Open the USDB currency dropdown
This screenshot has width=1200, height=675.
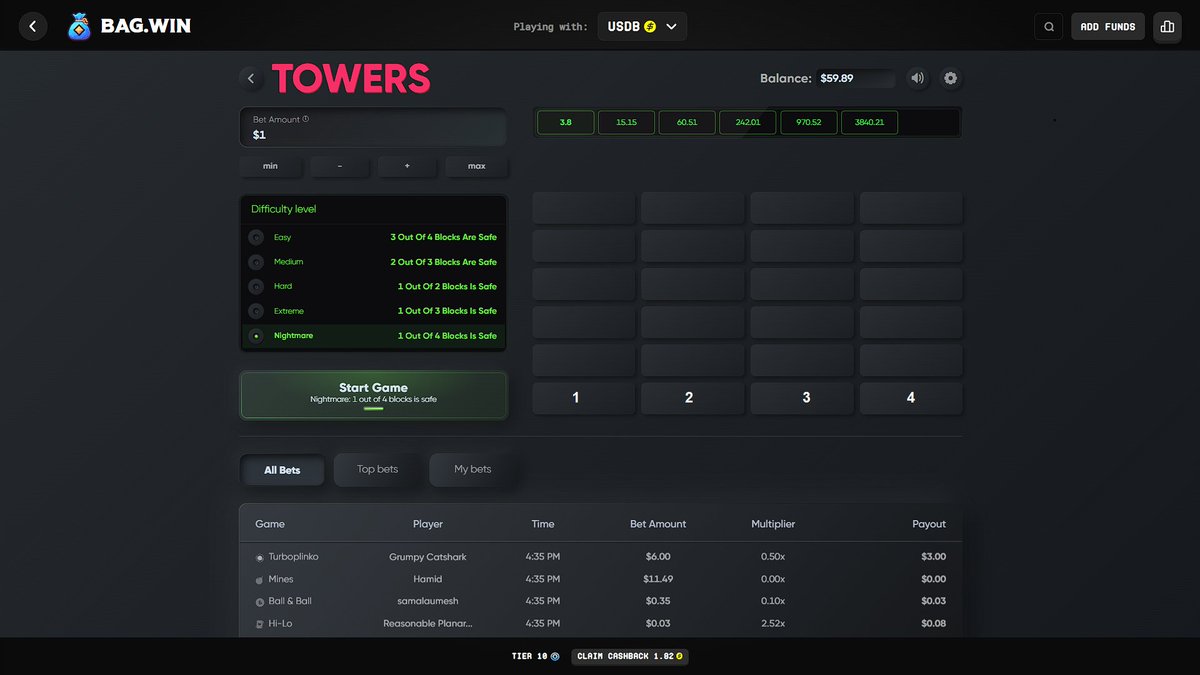pyautogui.click(x=642, y=26)
